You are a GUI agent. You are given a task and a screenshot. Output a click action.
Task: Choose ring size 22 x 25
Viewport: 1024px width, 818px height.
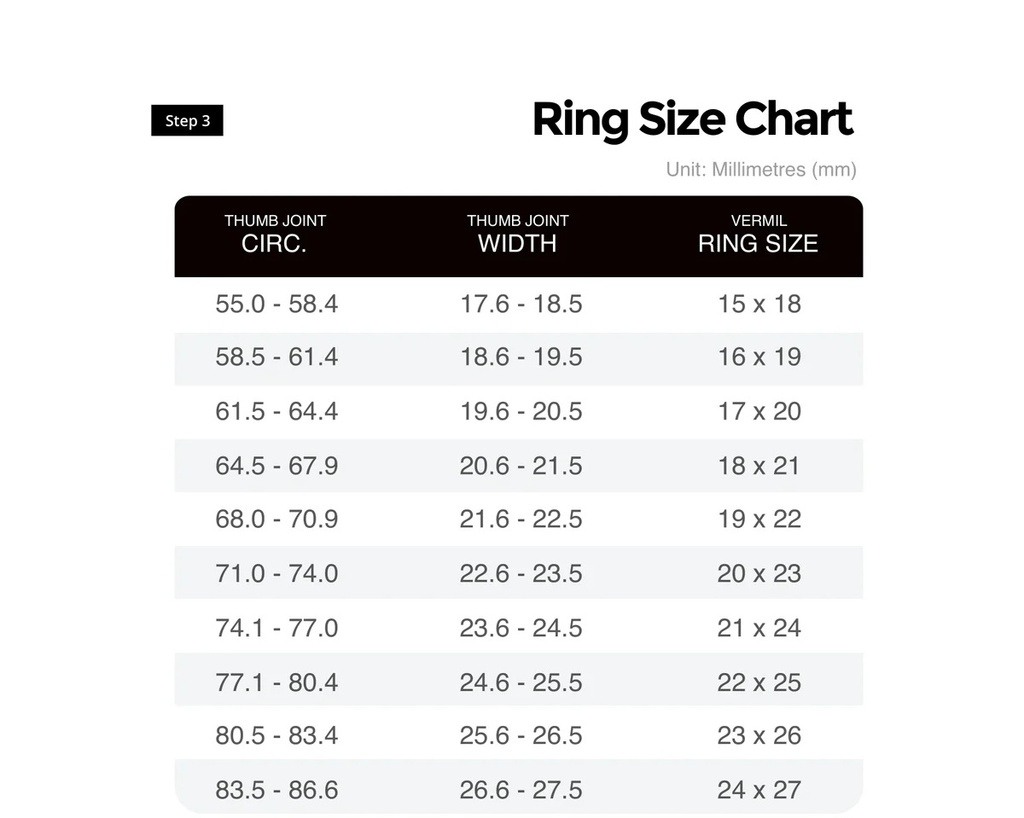tap(759, 682)
